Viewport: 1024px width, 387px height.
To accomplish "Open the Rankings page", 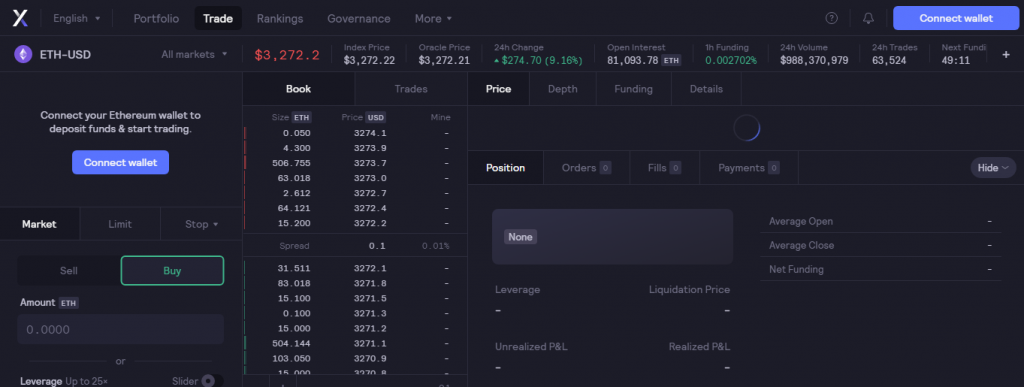I will pyautogui.click(x=280, y=19).
